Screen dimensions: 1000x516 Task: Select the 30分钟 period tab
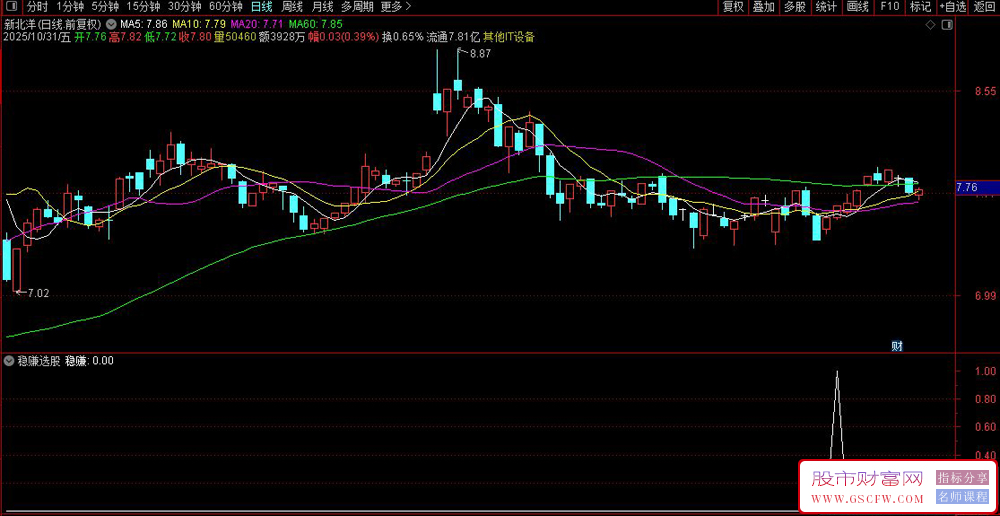click(x=185, y=7)
